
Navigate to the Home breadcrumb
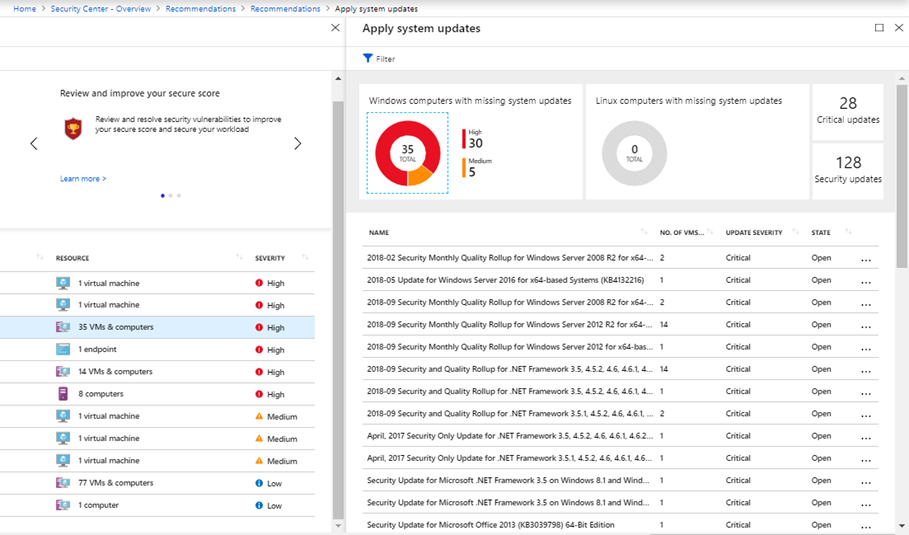point(24,9)
